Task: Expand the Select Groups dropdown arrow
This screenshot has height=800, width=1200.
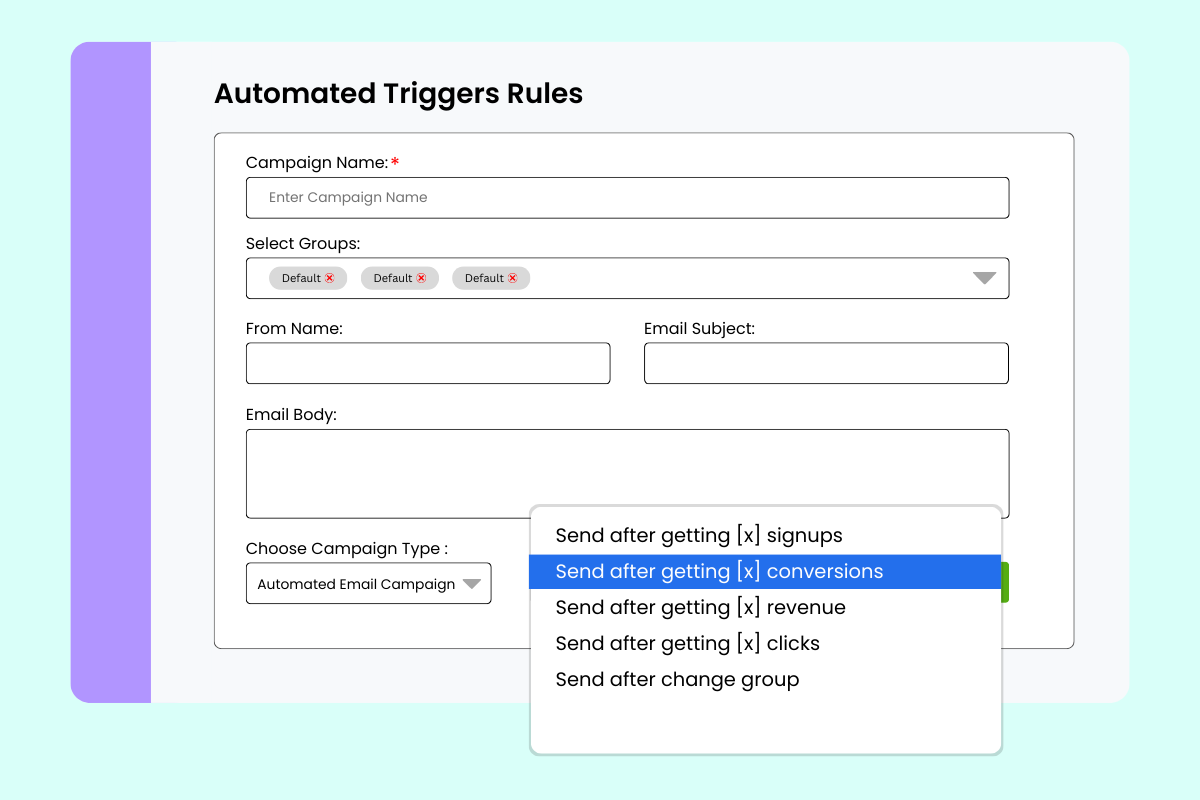Action: click(984, 278)
